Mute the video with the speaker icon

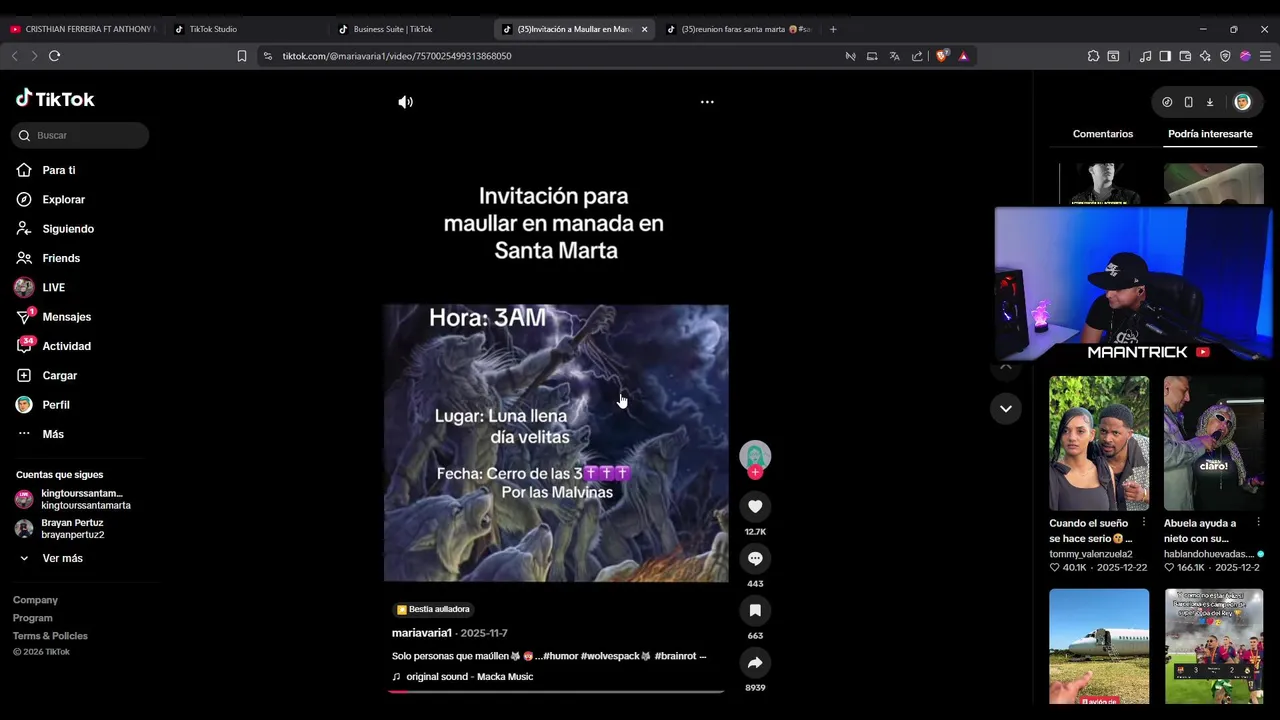[x=405, y=102]
